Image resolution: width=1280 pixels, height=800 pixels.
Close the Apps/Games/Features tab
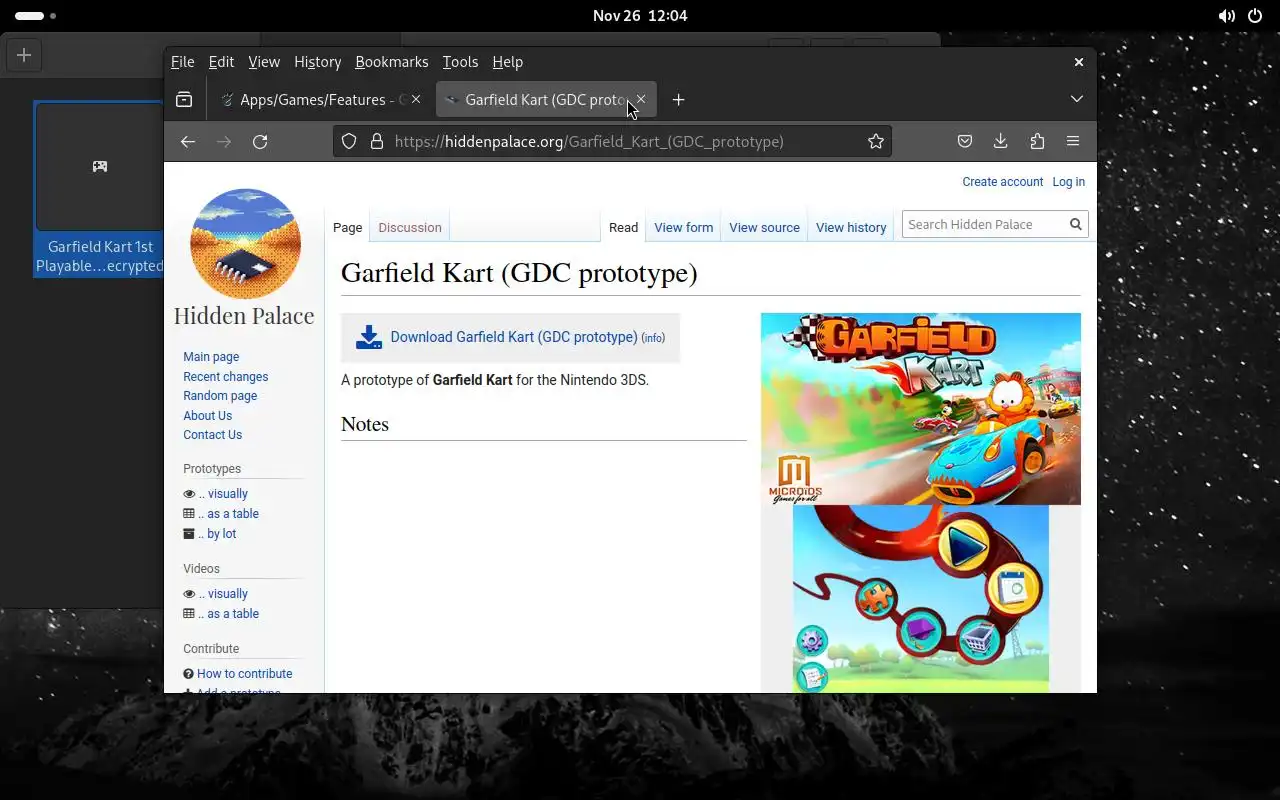point(416,99)
